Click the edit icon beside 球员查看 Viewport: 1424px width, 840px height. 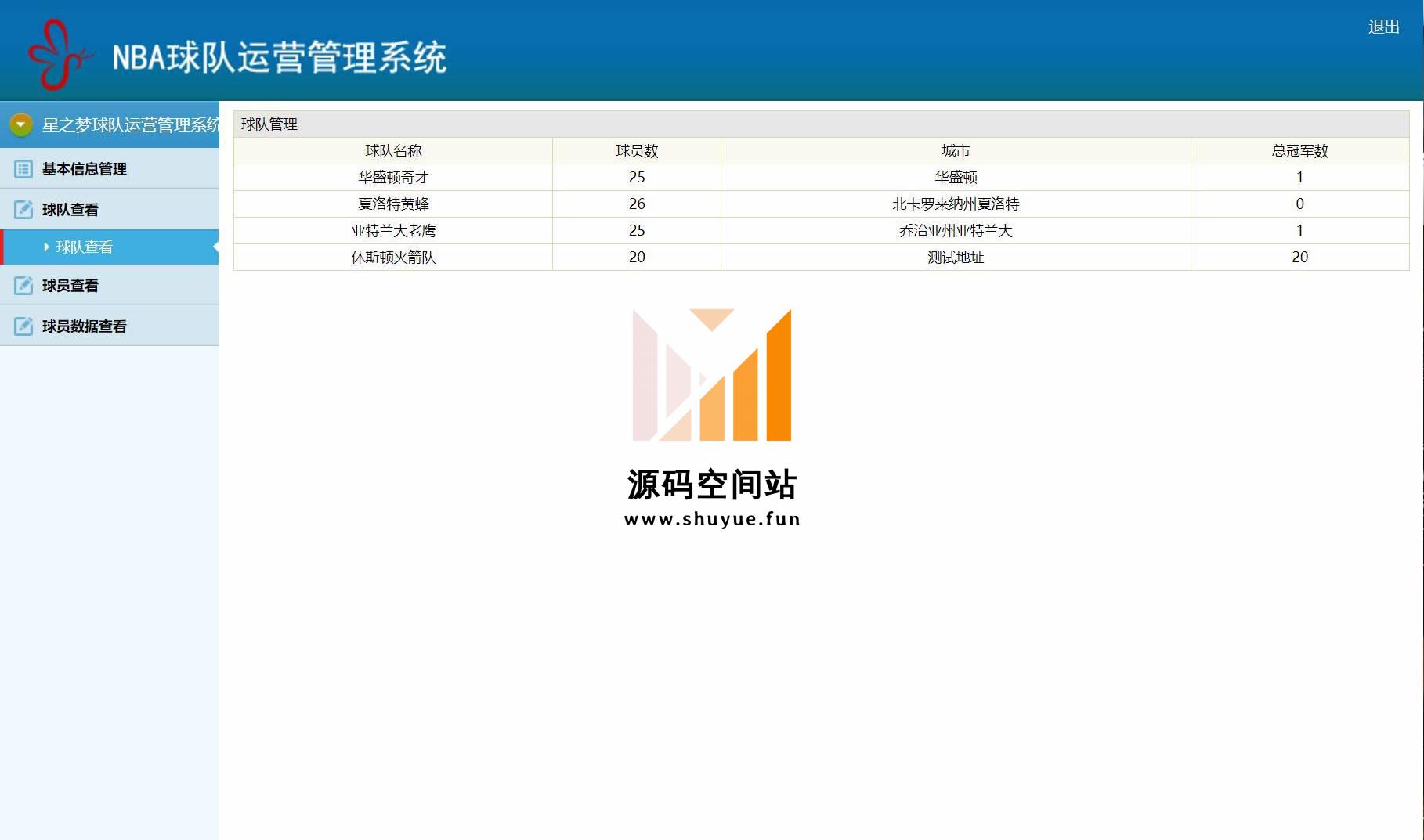[x=23, y=286]
